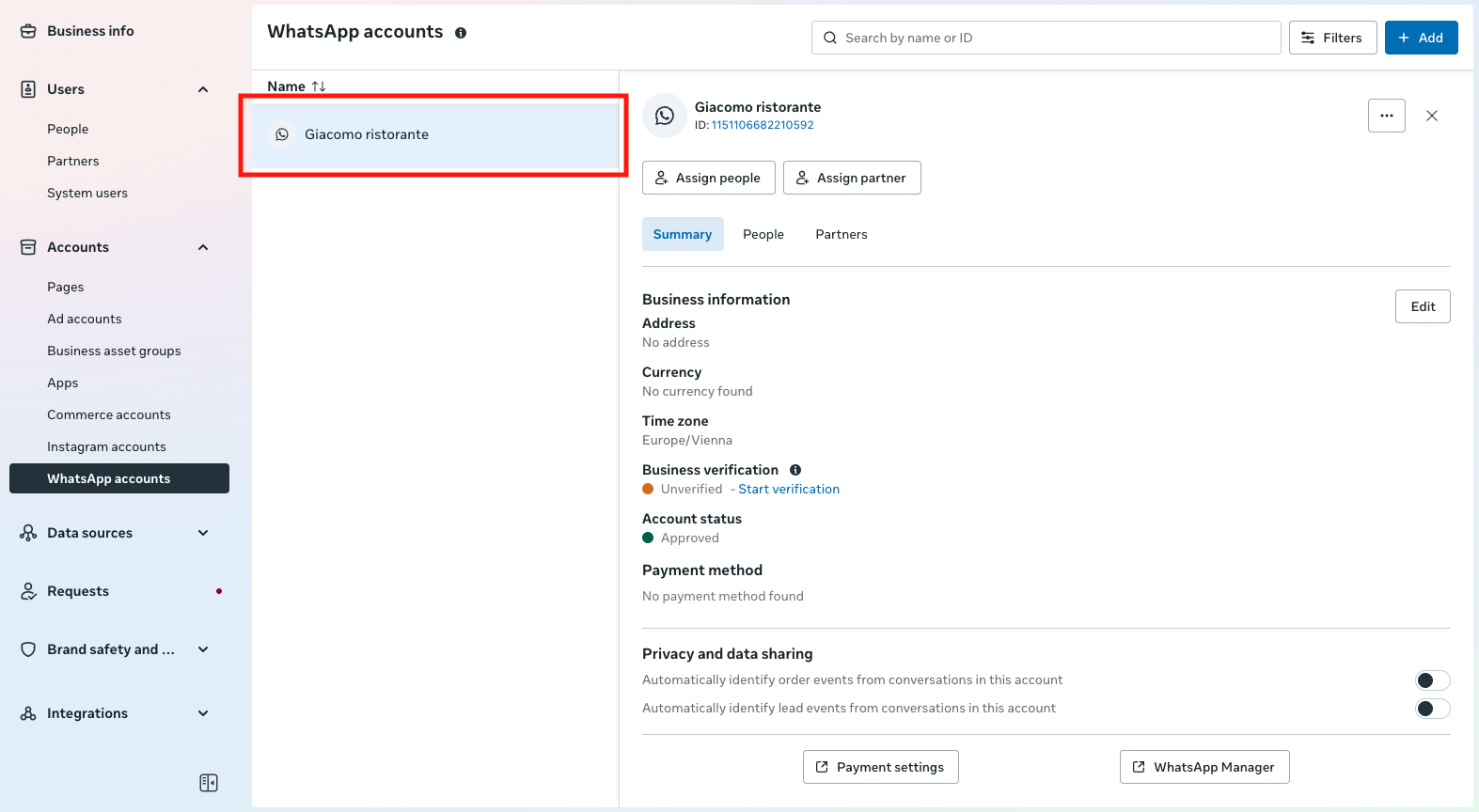Click the Data sources icon
The height and width of the screenshot is (812, 1479).
point(28,533)
